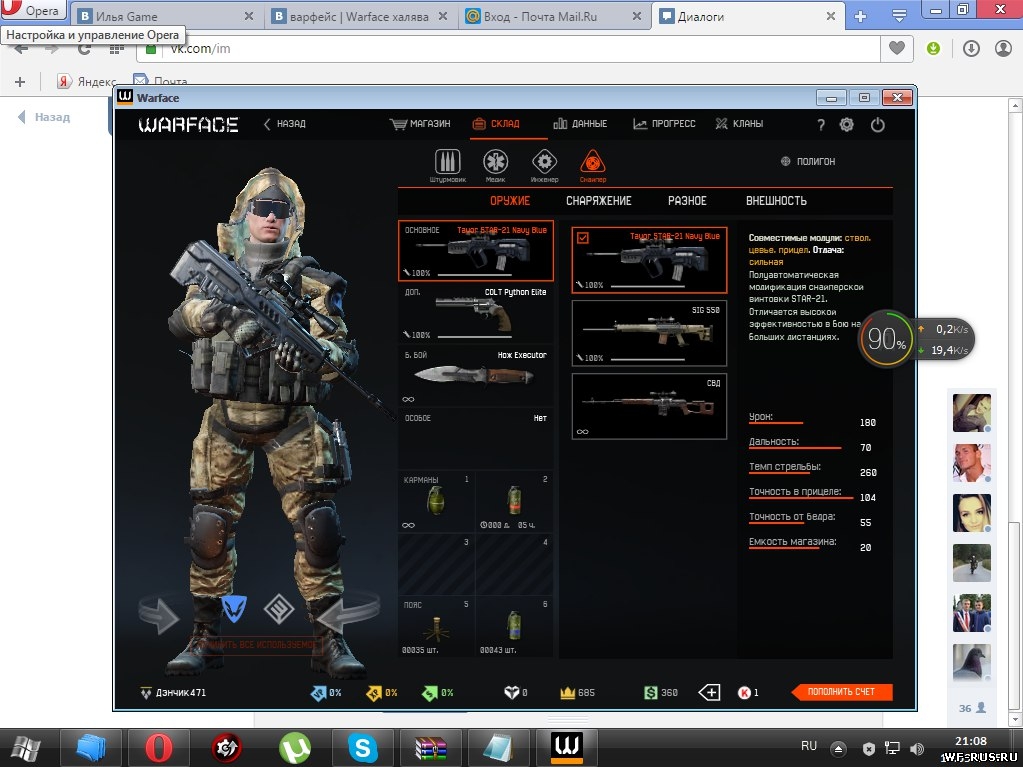Open the ПОЛИГОН shooting range

click(x=808, y=162)
